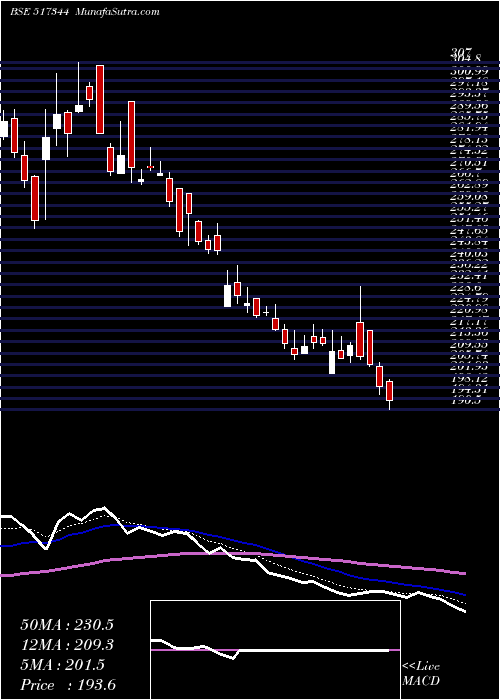
Task: Click the 240.05 price axis label
Action: point(469,254)
